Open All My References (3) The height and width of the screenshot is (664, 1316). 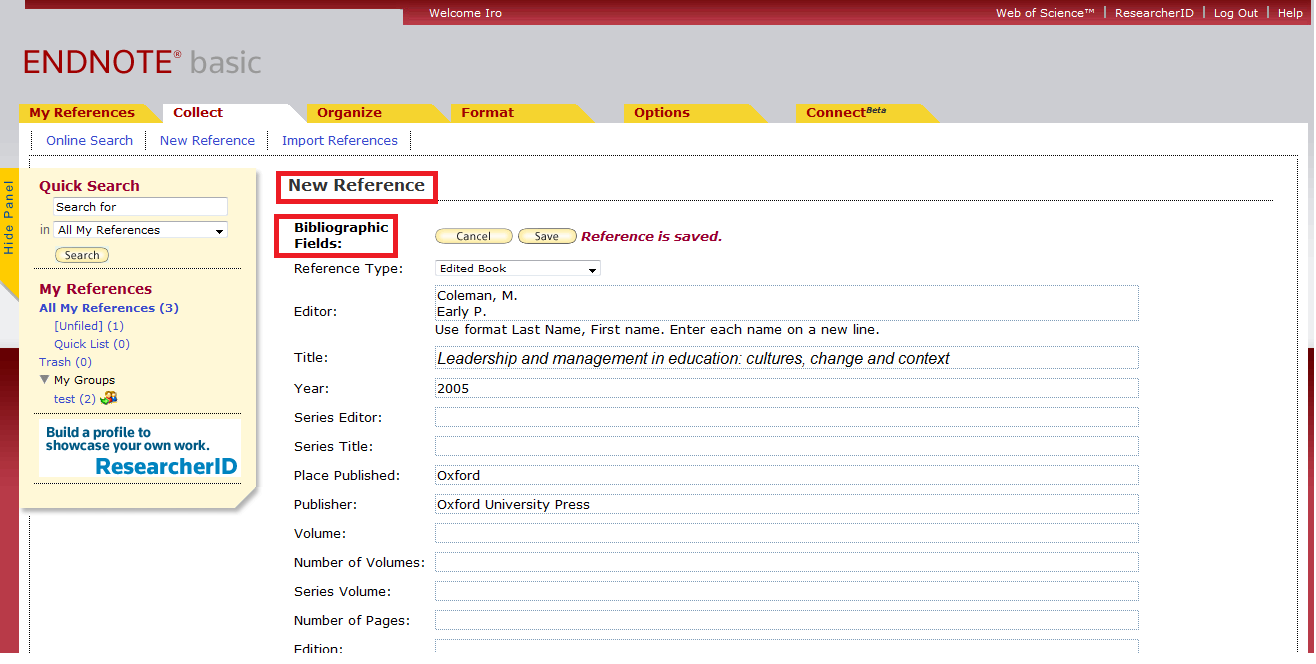click(109, 308)
